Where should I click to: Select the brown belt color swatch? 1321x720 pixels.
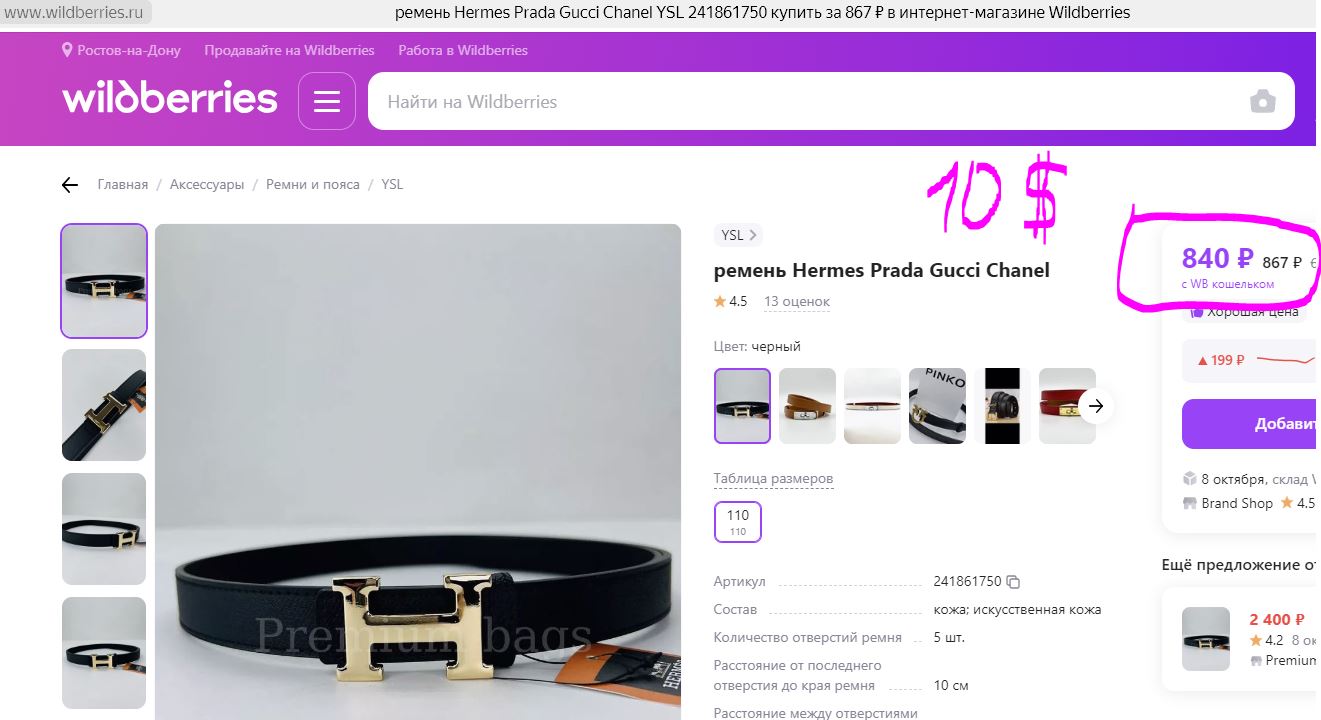(x=807, y=406)
